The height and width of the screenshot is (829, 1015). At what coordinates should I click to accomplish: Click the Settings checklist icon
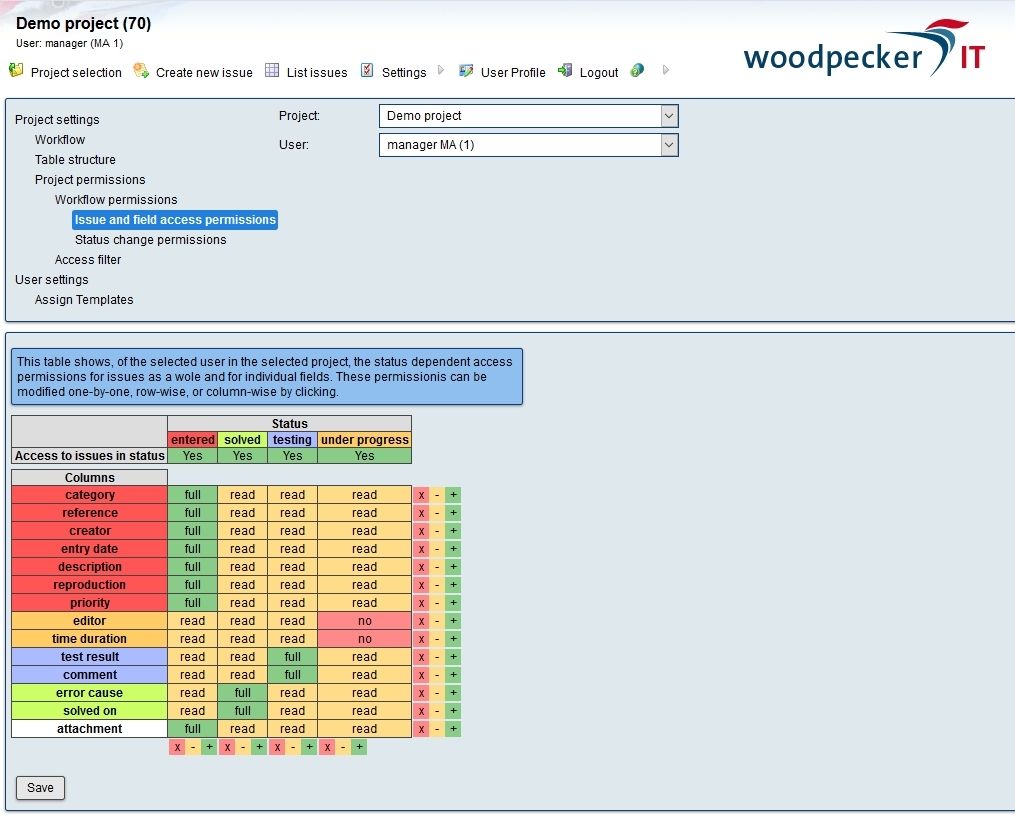coord(368,71)
